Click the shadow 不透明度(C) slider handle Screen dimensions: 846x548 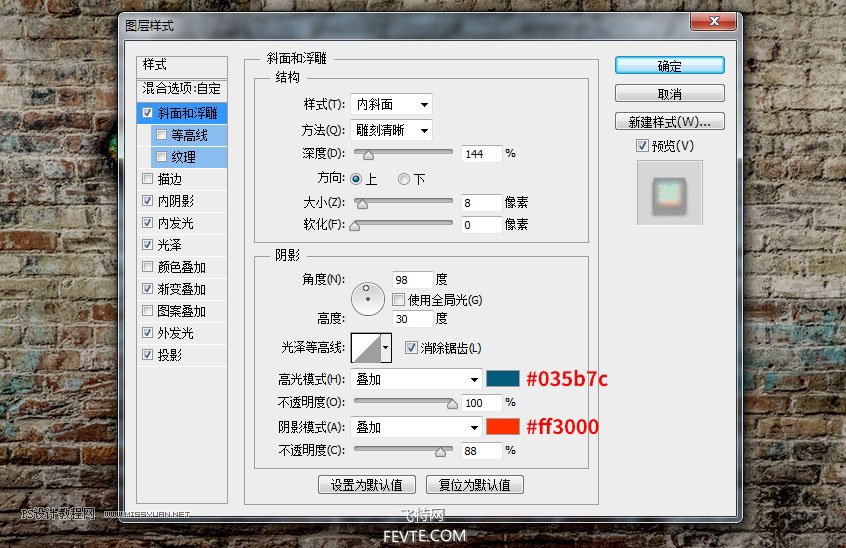[x=440, y=452]
